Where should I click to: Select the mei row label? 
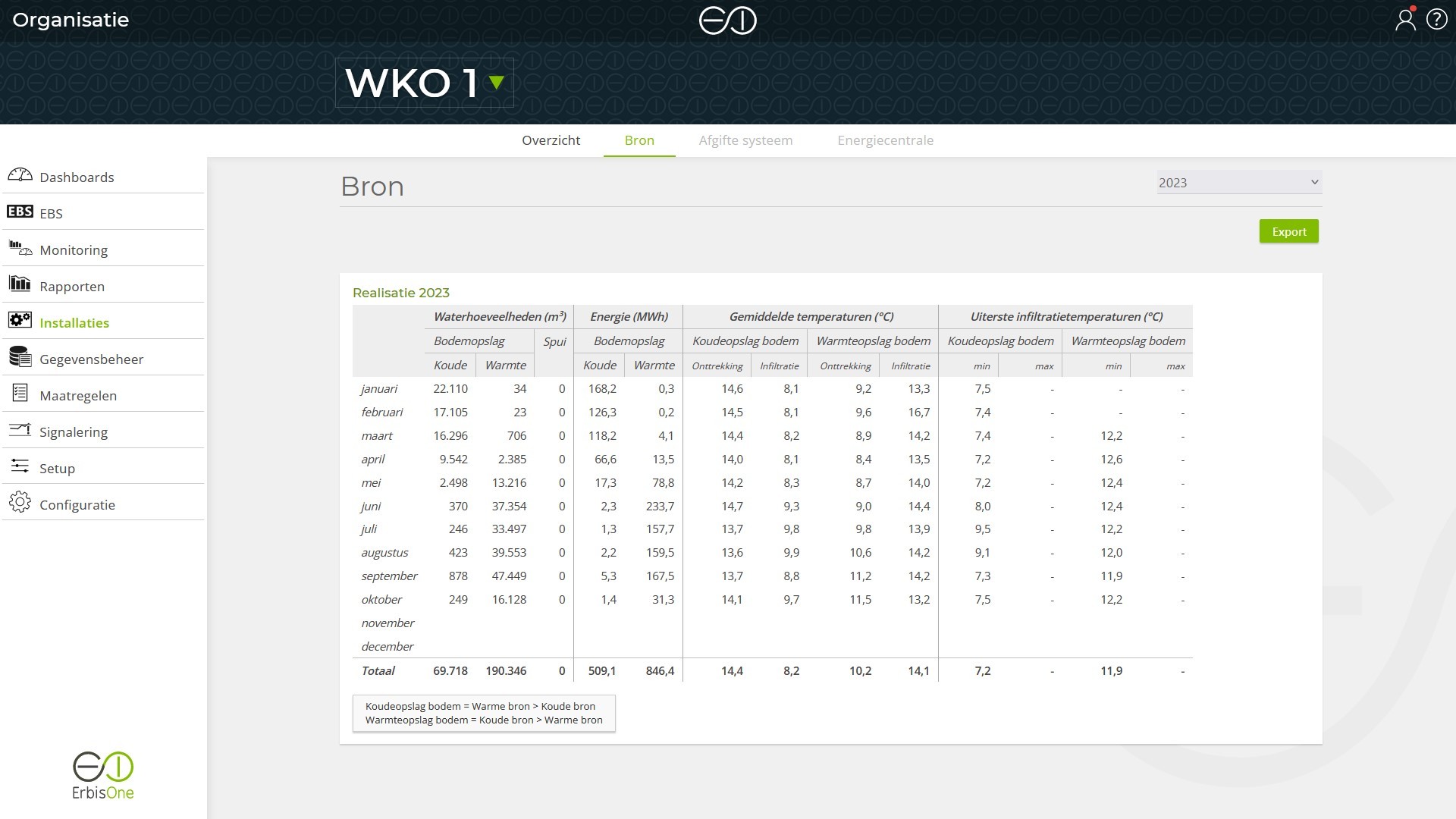click(x=371, y=483)
